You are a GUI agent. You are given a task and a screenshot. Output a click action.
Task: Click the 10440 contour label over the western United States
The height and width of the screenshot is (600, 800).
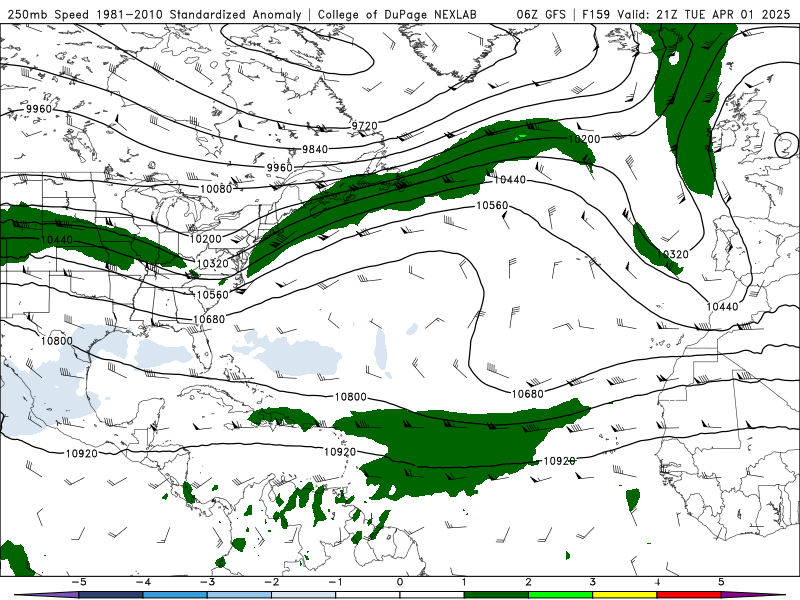pos(57,240)
